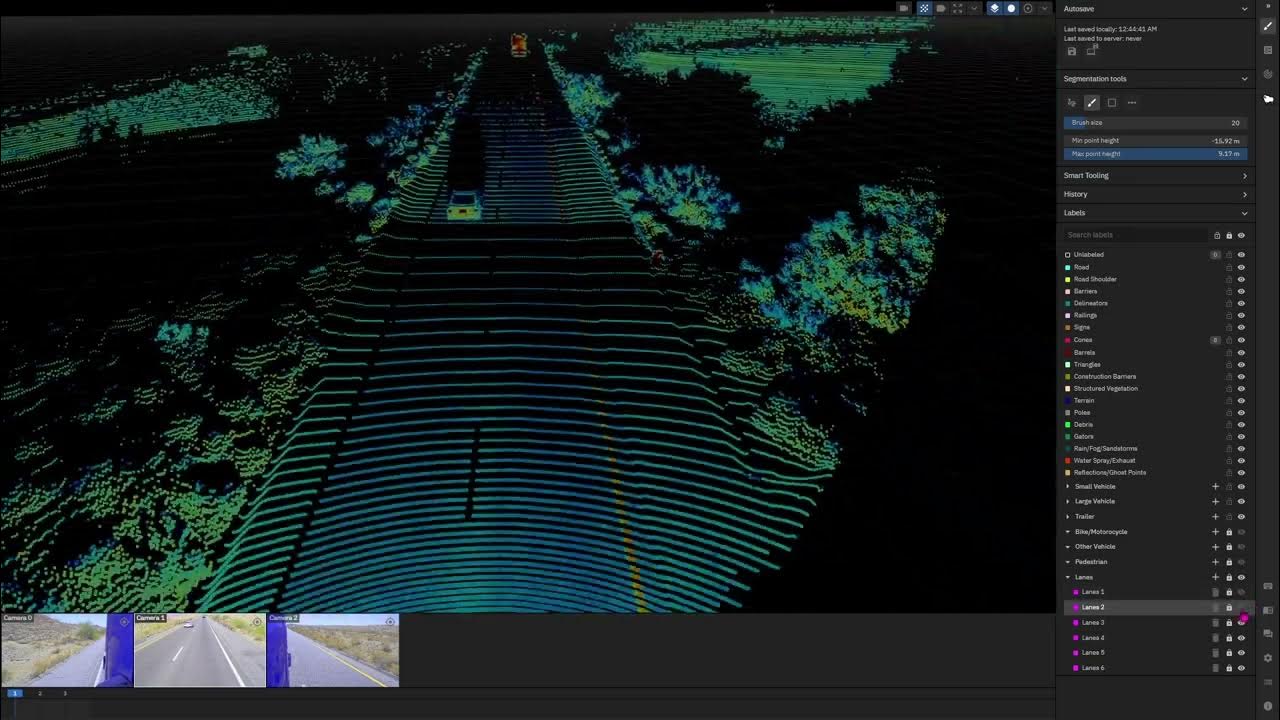Open the Camera 0 thumbnail
The image size is (1280, 720).
(67, 650)
